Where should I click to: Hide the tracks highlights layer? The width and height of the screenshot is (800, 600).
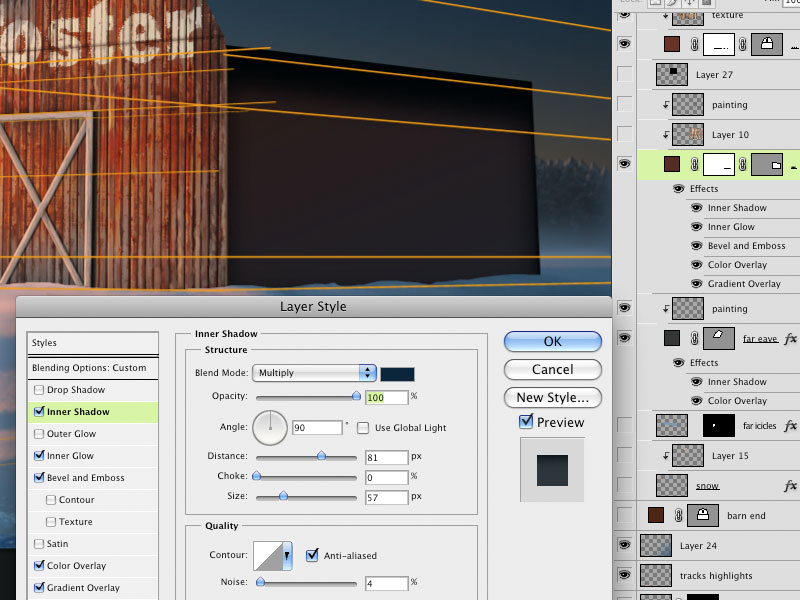pyautogui.click(x=624, y=575)
